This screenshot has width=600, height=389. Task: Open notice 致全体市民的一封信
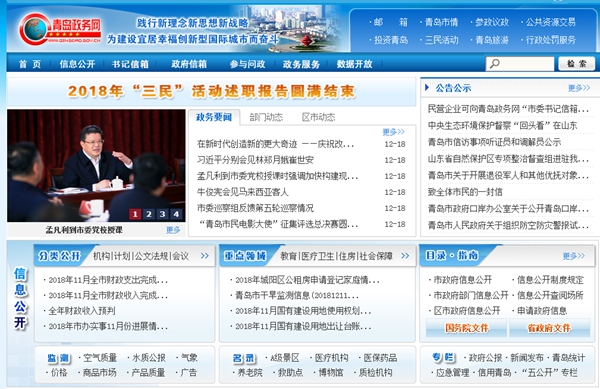465,192
